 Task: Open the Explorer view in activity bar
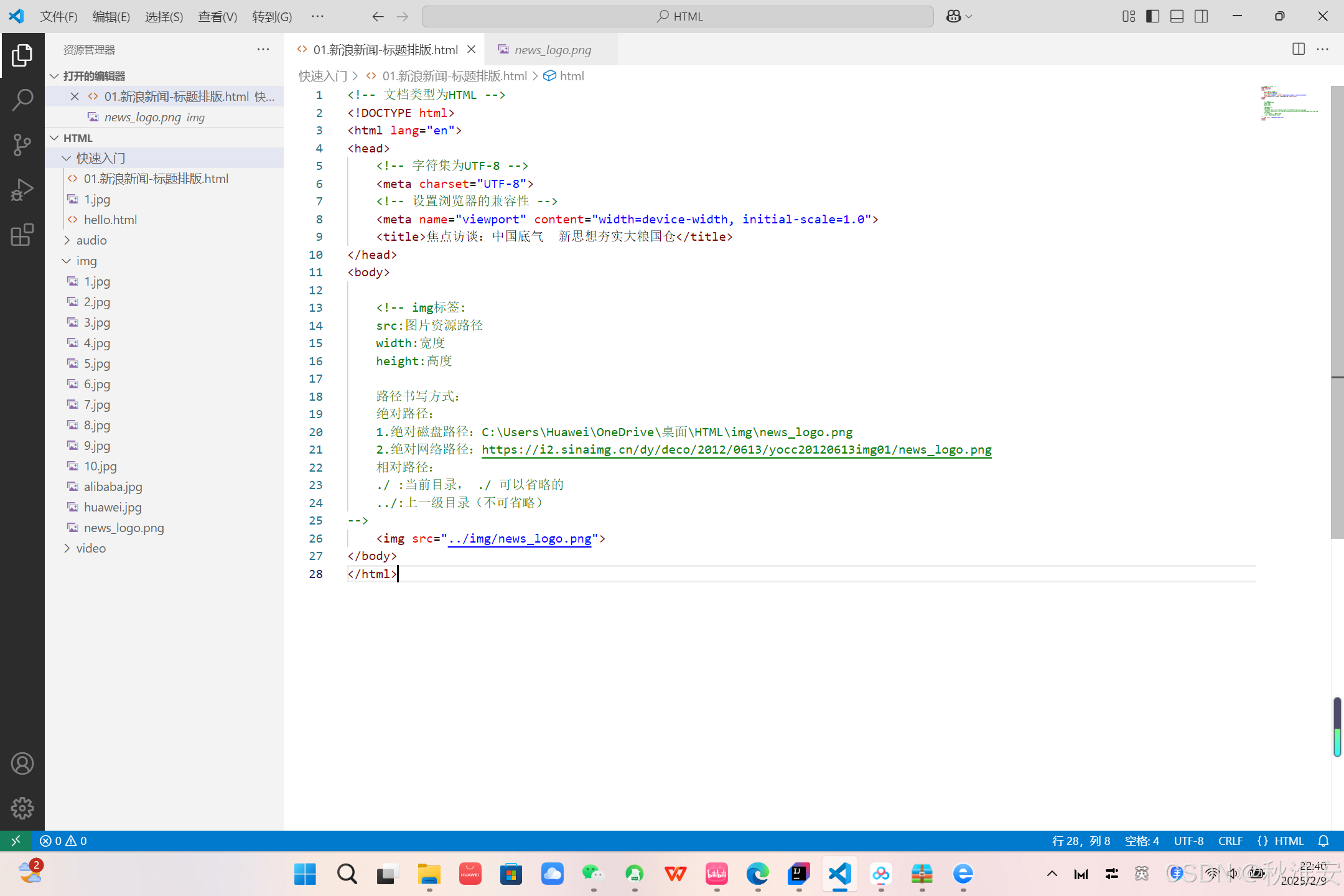(x=22, y=55)
